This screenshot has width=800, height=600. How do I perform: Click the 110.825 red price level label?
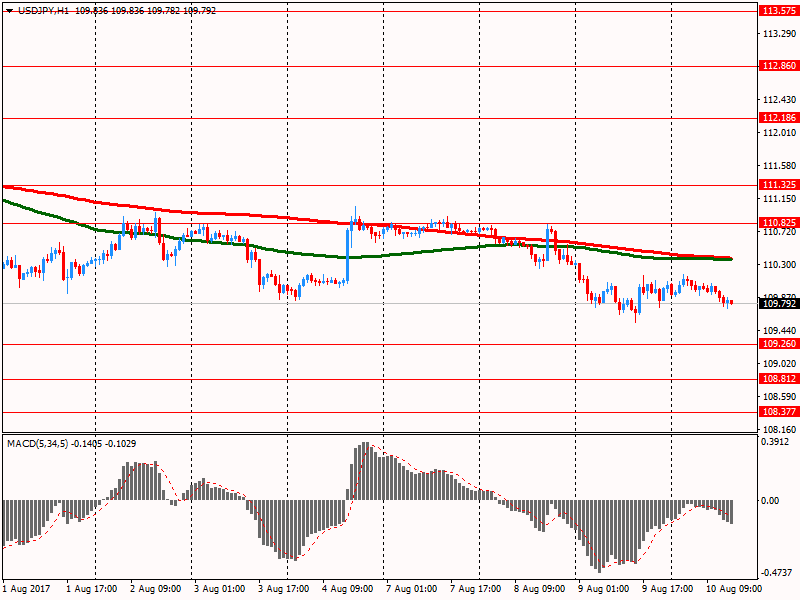click(779, 222)
